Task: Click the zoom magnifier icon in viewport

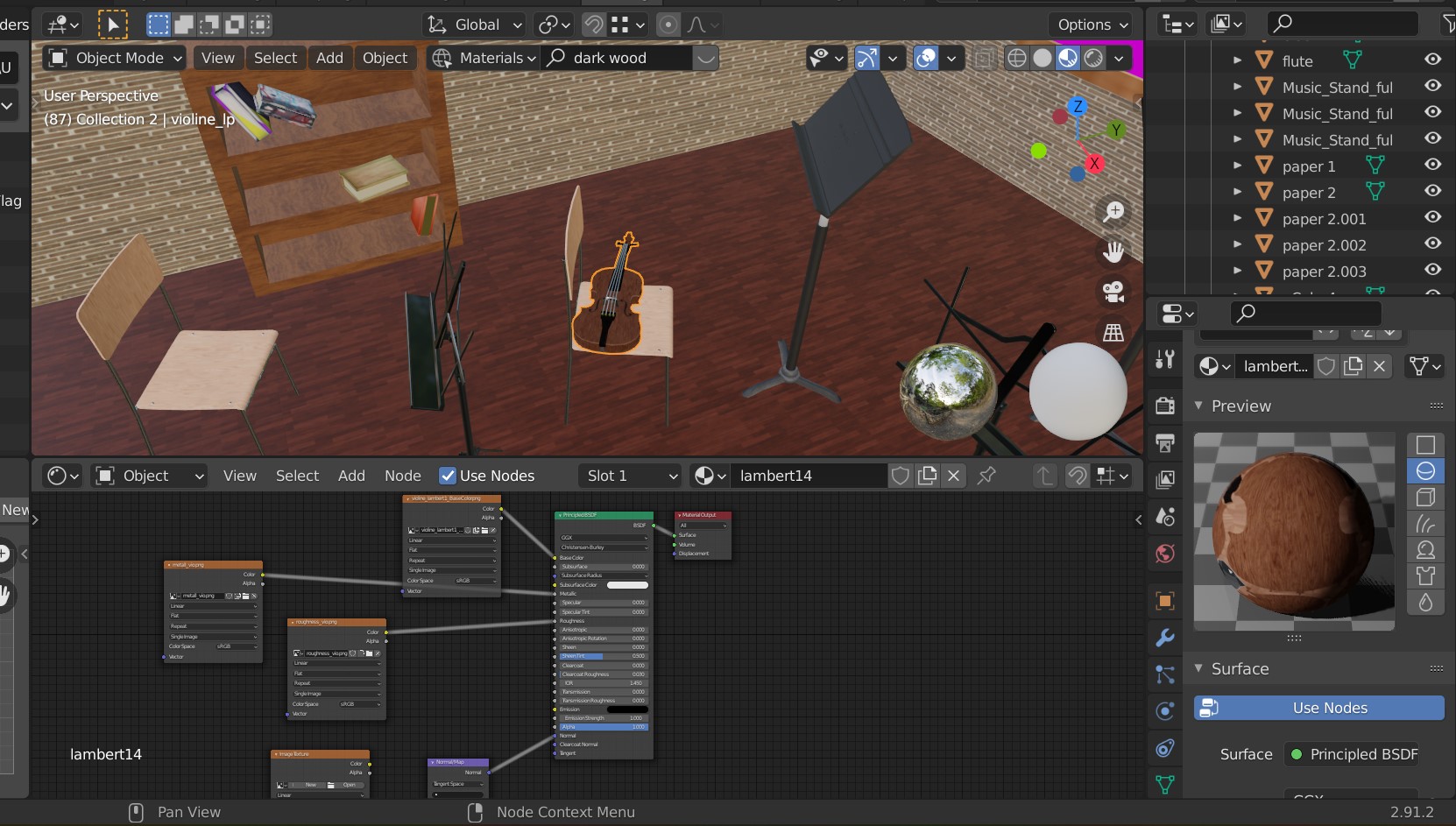Action: (1113, 211)
